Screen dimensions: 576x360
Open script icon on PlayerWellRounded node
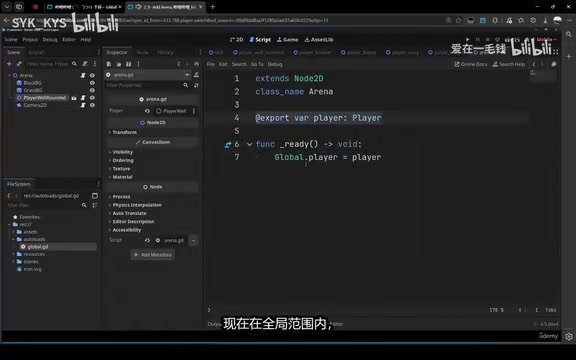pyautogui.click(x=83, y=98)
